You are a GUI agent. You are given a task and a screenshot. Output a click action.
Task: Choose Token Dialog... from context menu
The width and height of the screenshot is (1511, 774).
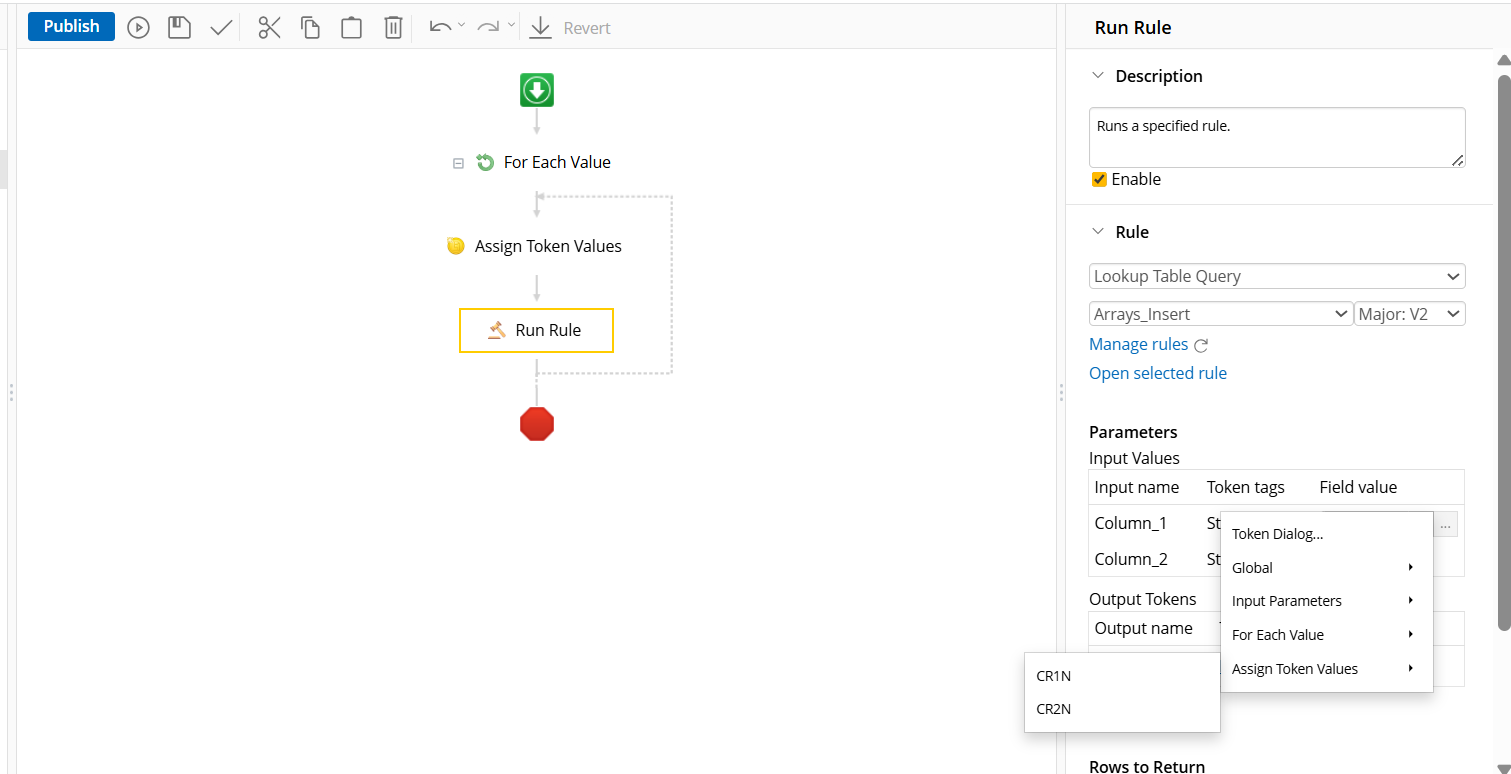click(1277, 534)
